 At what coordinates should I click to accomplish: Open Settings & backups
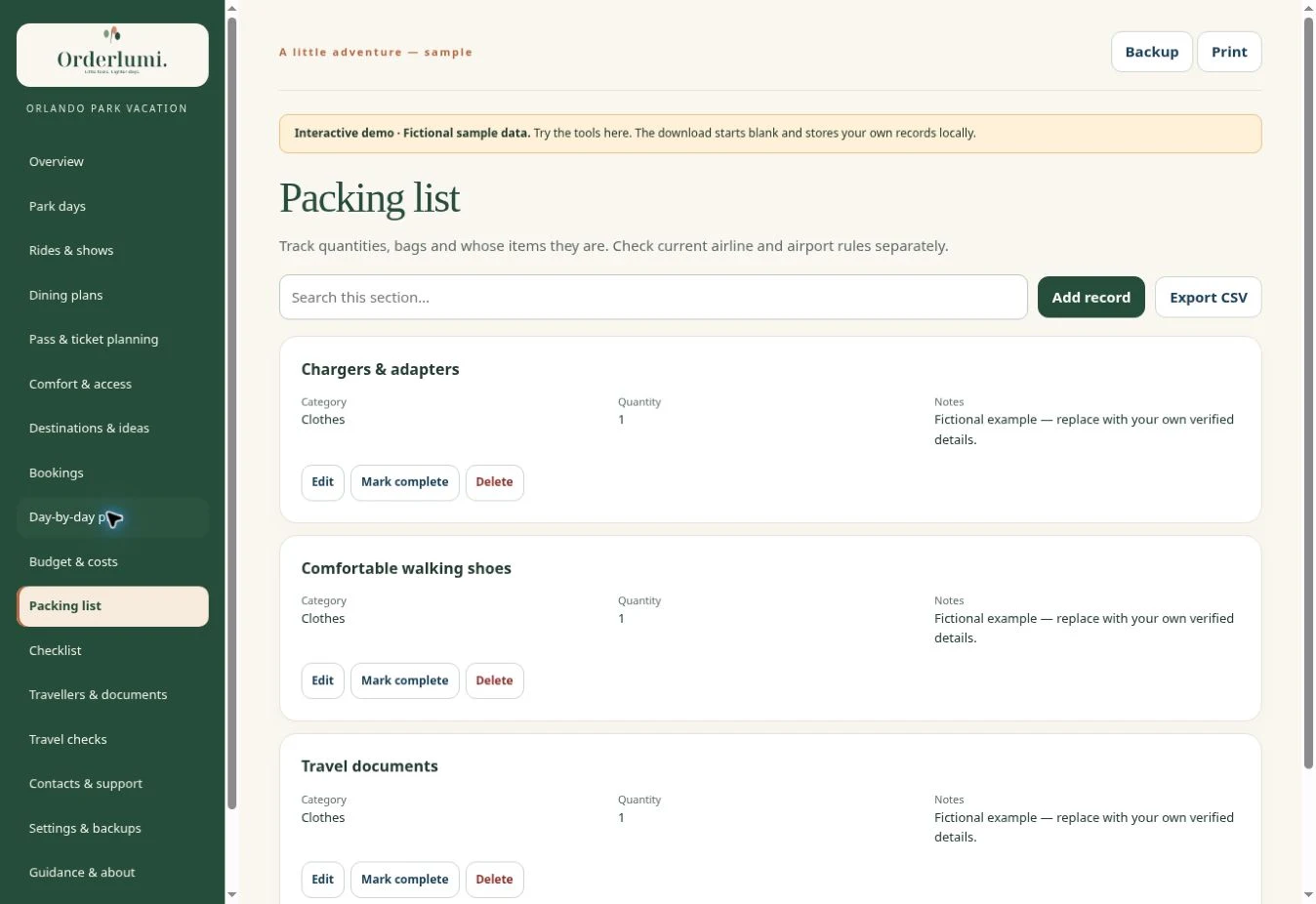click(x=112, y=828)
